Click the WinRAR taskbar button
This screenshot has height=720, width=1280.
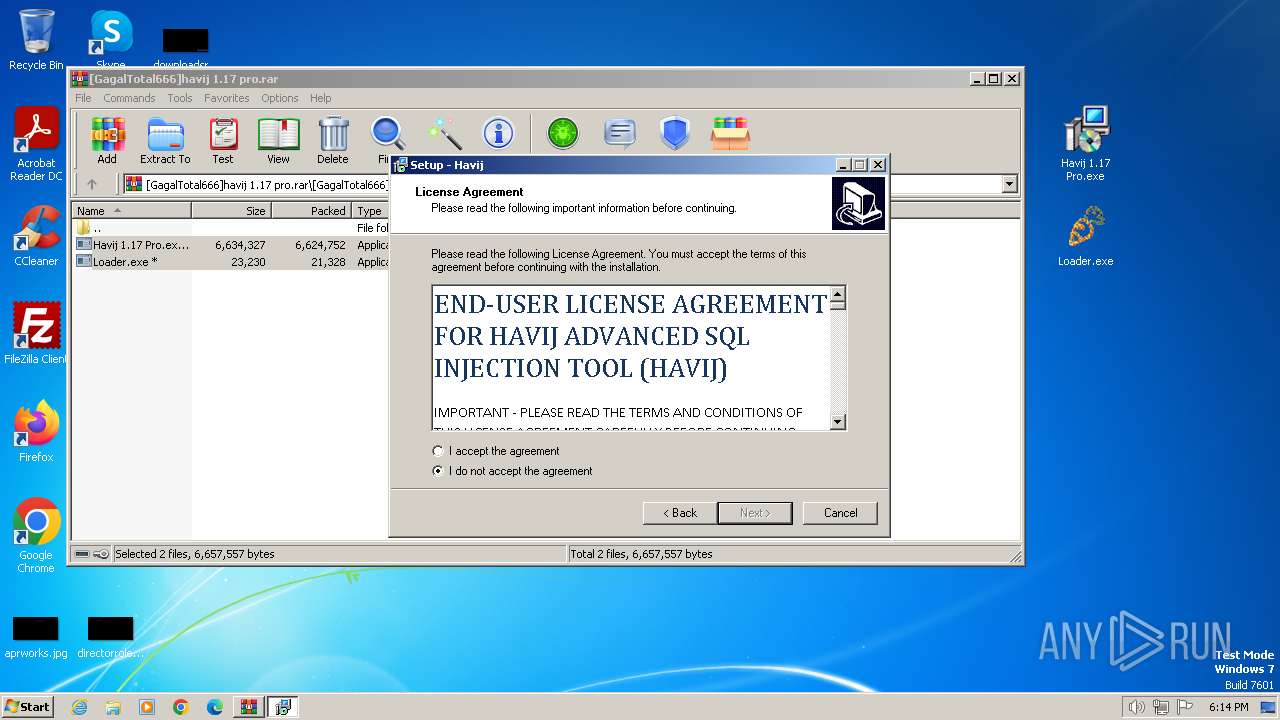point(248,707)
